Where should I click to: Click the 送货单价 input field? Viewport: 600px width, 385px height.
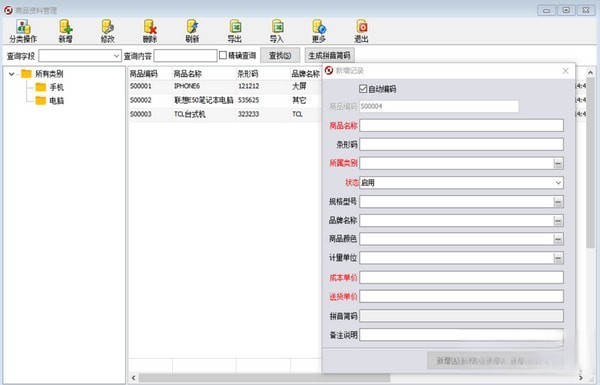461,296
